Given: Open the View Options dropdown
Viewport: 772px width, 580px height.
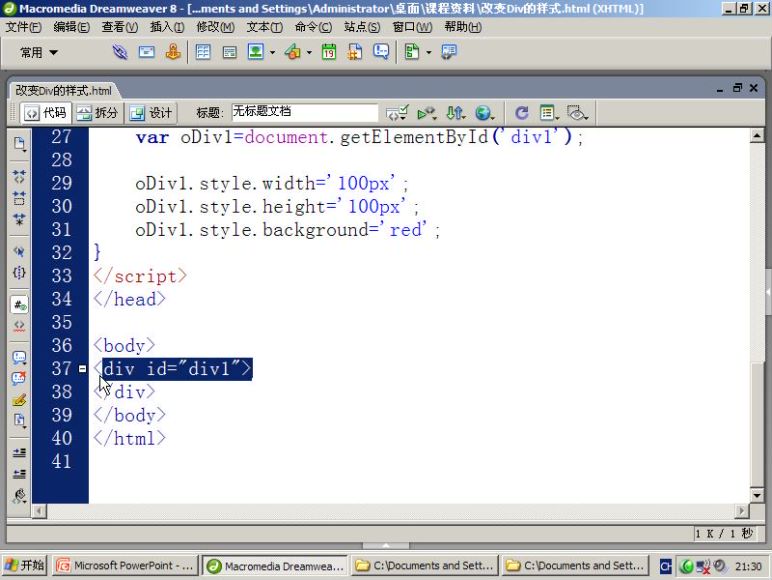Looking at the screenshot, I should [549, 113].
